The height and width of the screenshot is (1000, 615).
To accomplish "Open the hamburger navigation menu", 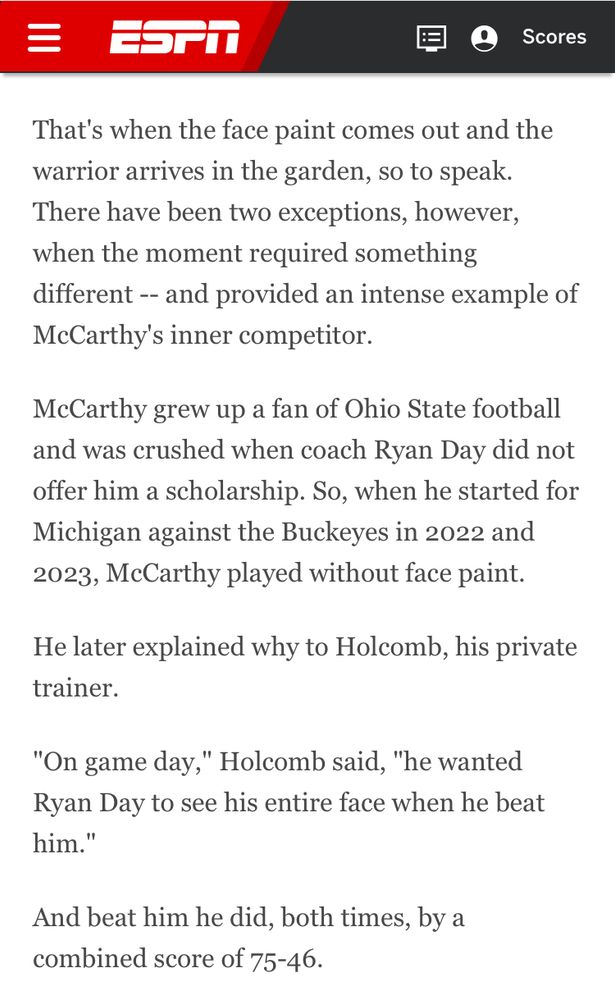I will point(44,37).
